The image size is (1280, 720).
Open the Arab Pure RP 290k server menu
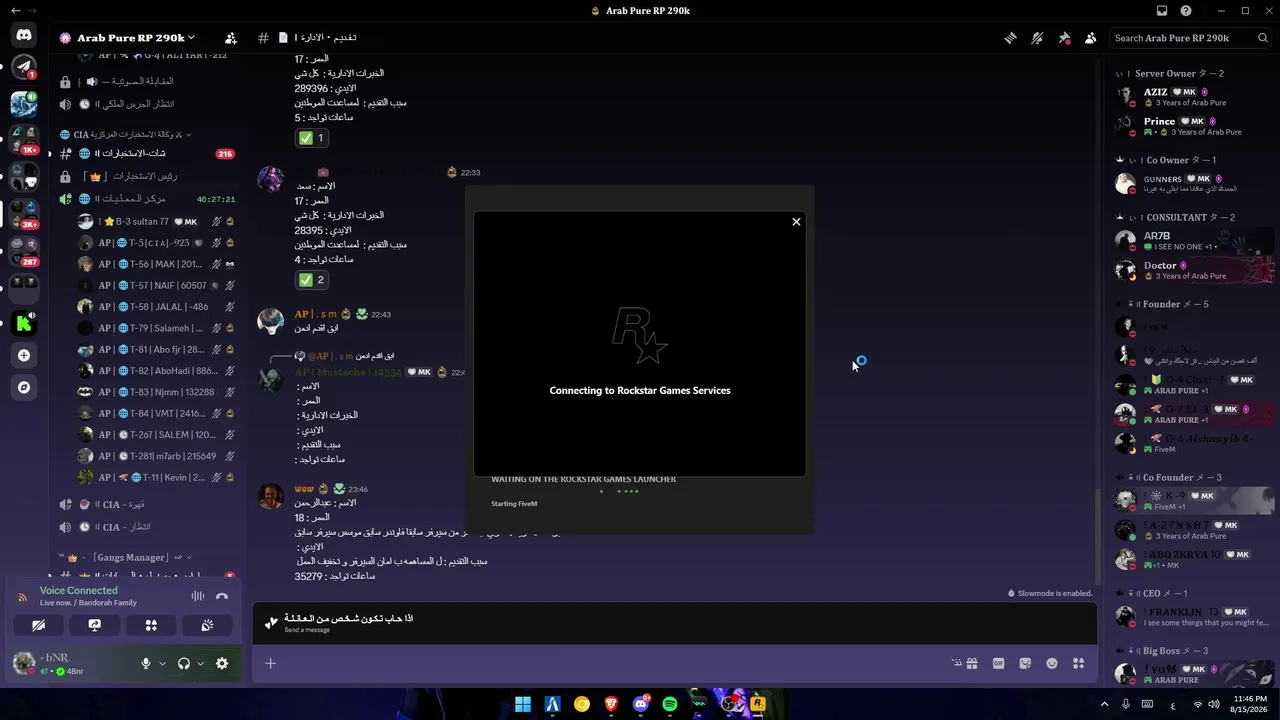(x=127, y=38)
